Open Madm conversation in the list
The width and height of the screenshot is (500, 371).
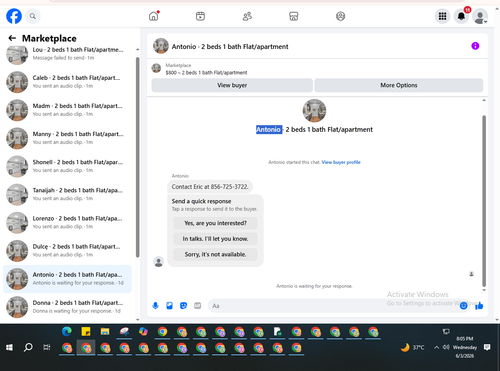(68, 110)
